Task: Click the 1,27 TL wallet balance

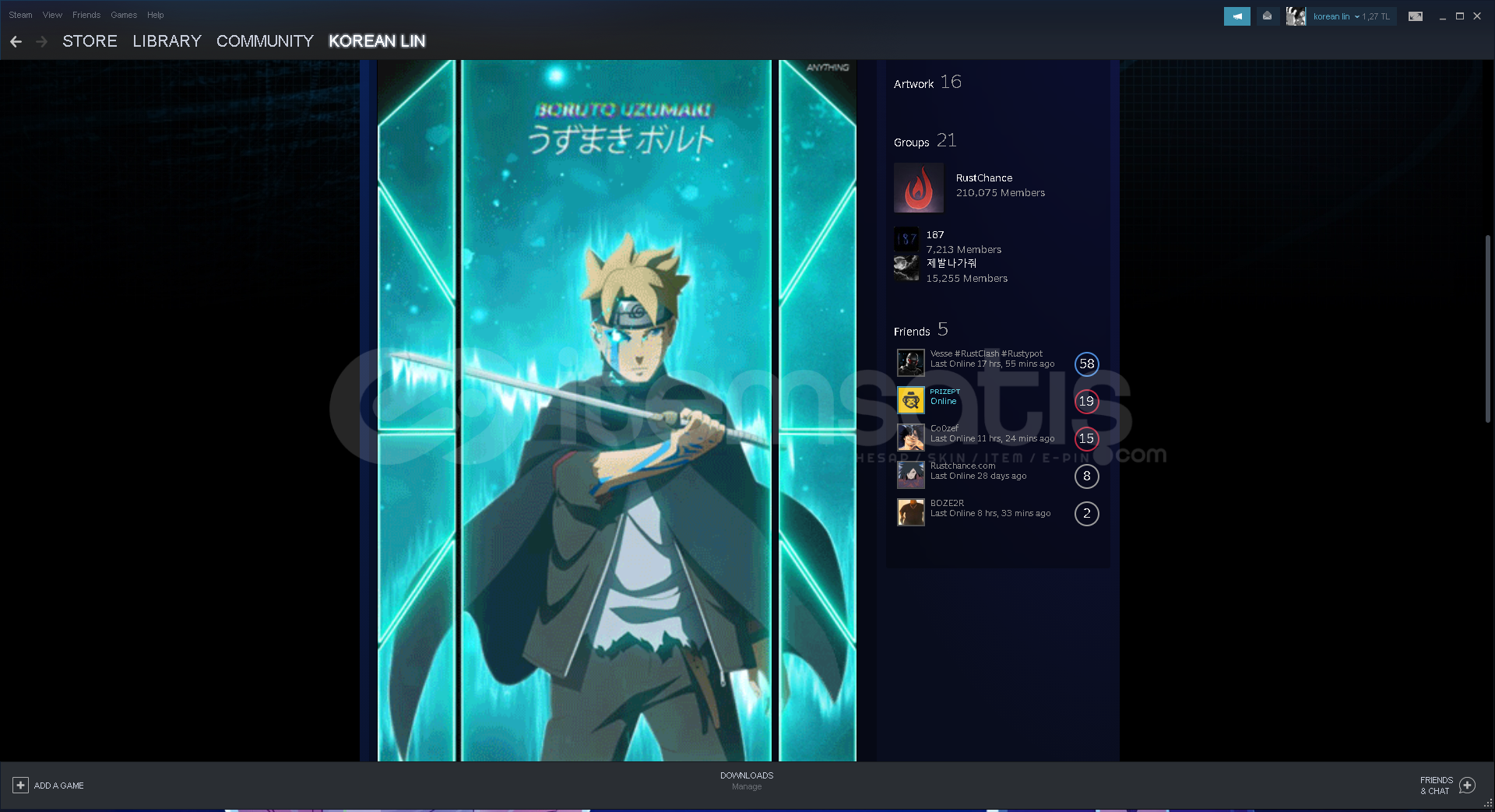Action: pos(1376,16)
